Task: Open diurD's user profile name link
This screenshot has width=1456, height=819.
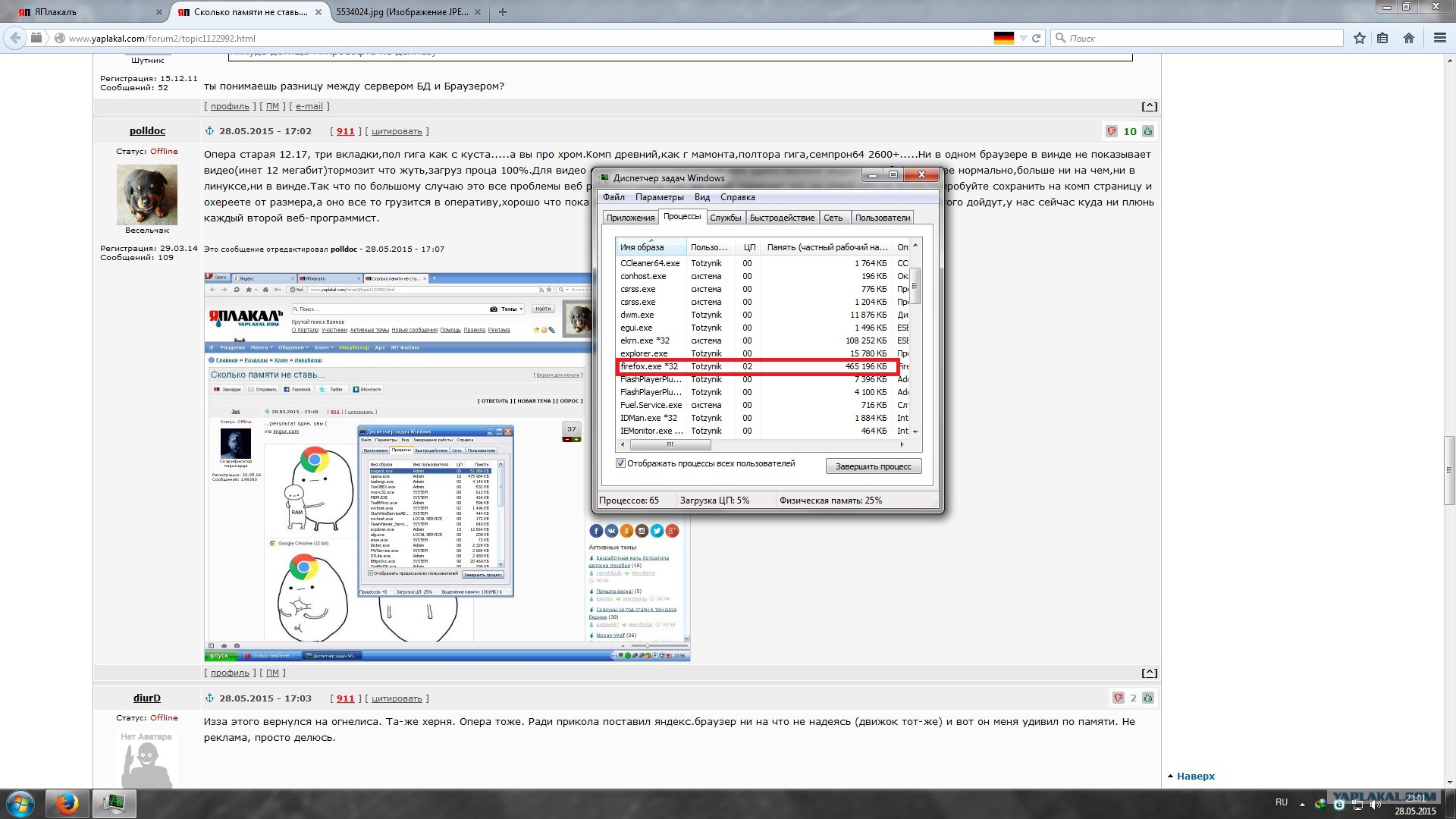Action: (147, 698)
